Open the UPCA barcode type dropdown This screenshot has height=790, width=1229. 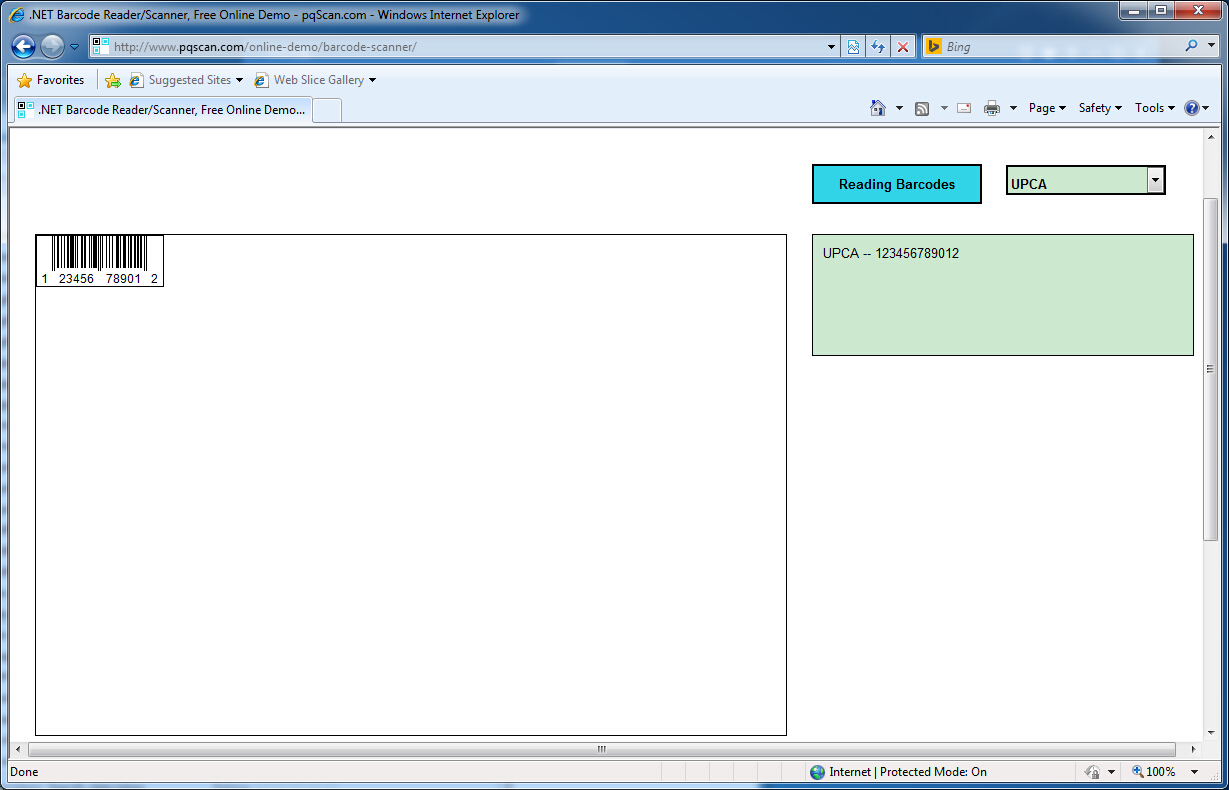pyautogui.click(x=1086, y=180)
